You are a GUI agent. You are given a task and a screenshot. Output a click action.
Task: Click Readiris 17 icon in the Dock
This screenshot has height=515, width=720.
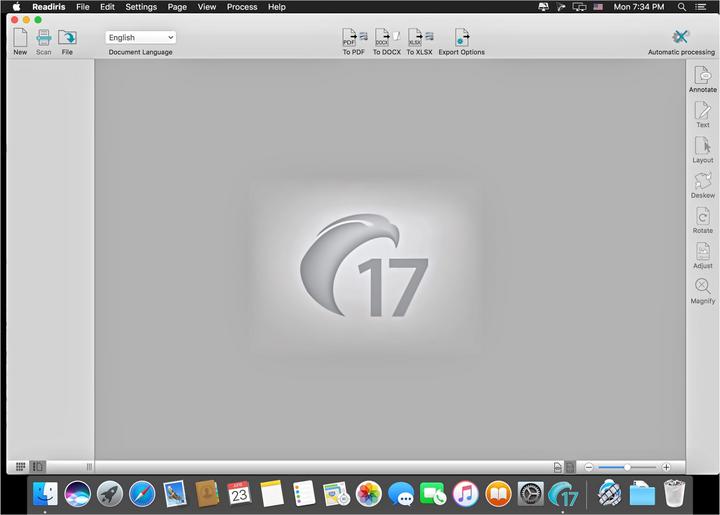point(563,494)
